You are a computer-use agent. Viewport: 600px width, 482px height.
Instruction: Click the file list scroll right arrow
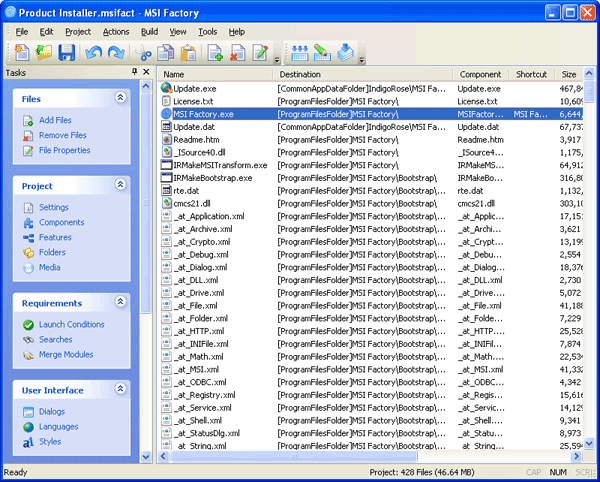tap(576, 456)
